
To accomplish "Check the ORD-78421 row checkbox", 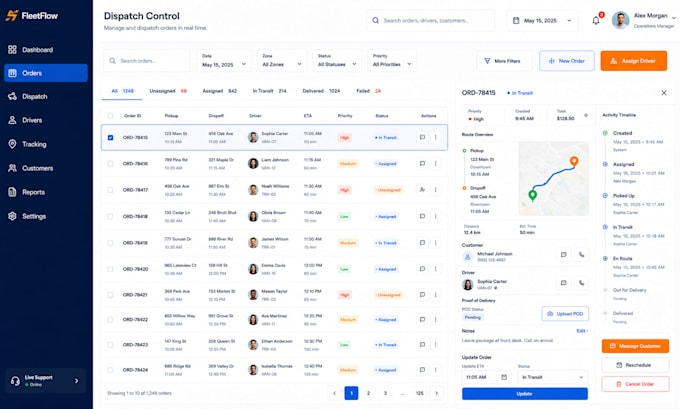I will click(x=110, y=294).
